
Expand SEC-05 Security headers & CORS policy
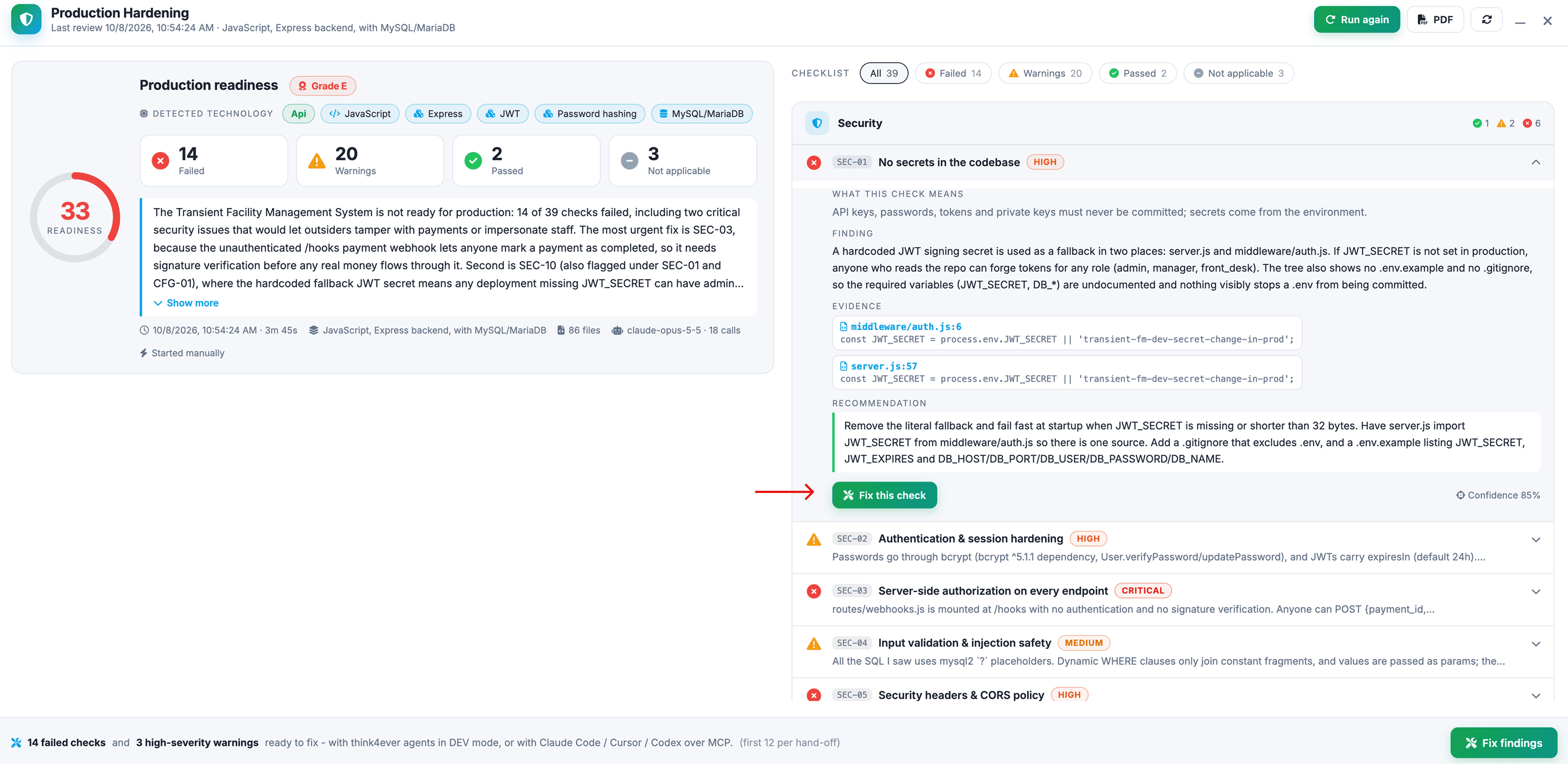1536,696
